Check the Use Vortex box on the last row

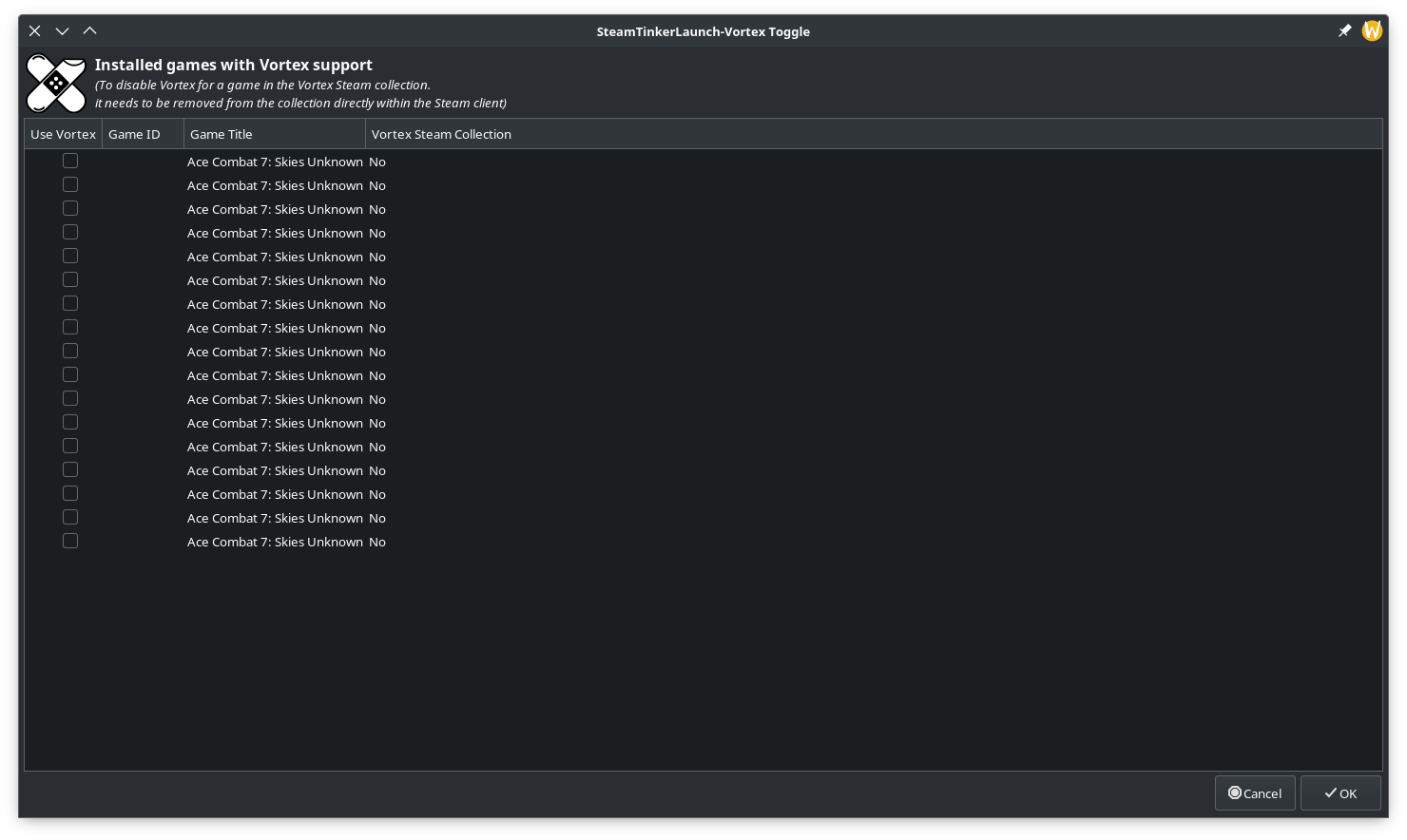tap(70, 541)
